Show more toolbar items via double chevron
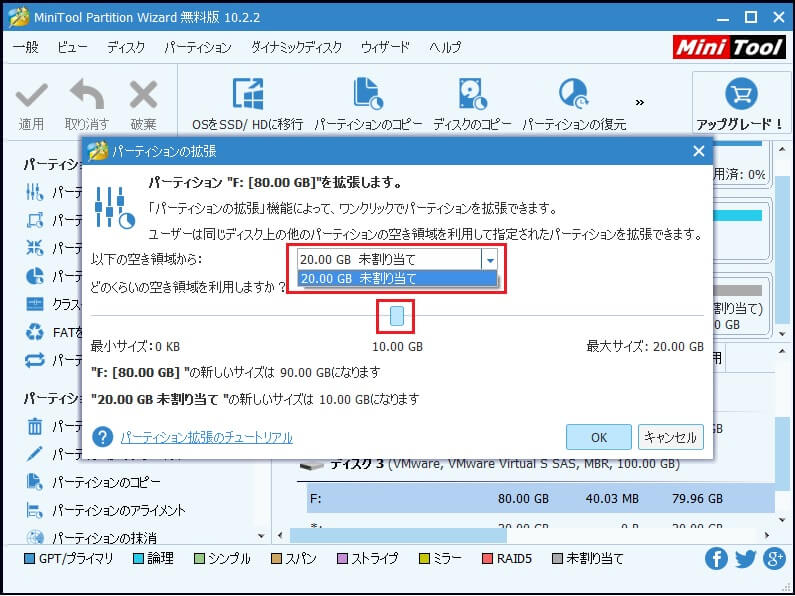The image size is (795, 596). (x=640, y=102)
